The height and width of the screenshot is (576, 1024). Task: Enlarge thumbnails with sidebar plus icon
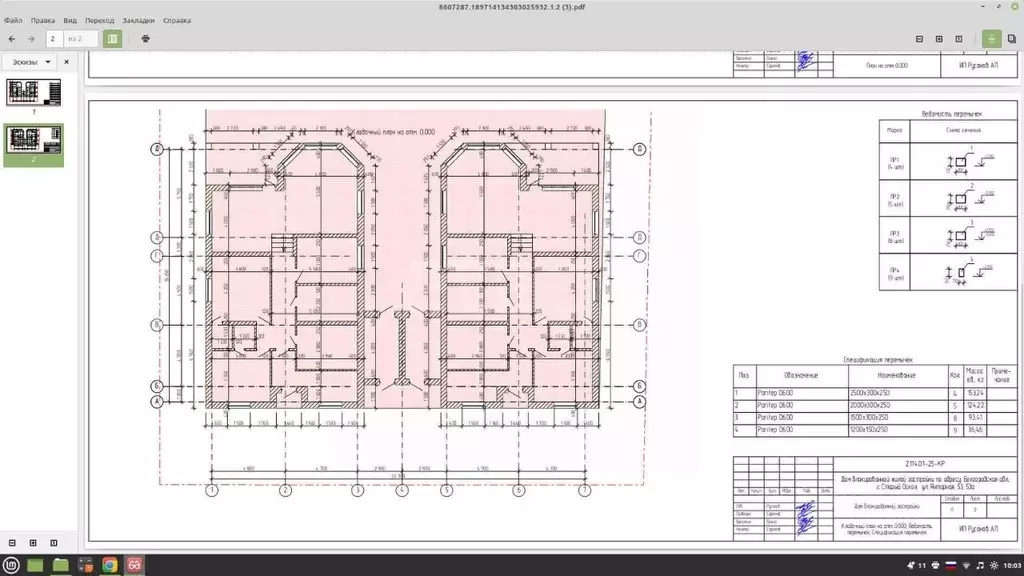tap(33, 543)
